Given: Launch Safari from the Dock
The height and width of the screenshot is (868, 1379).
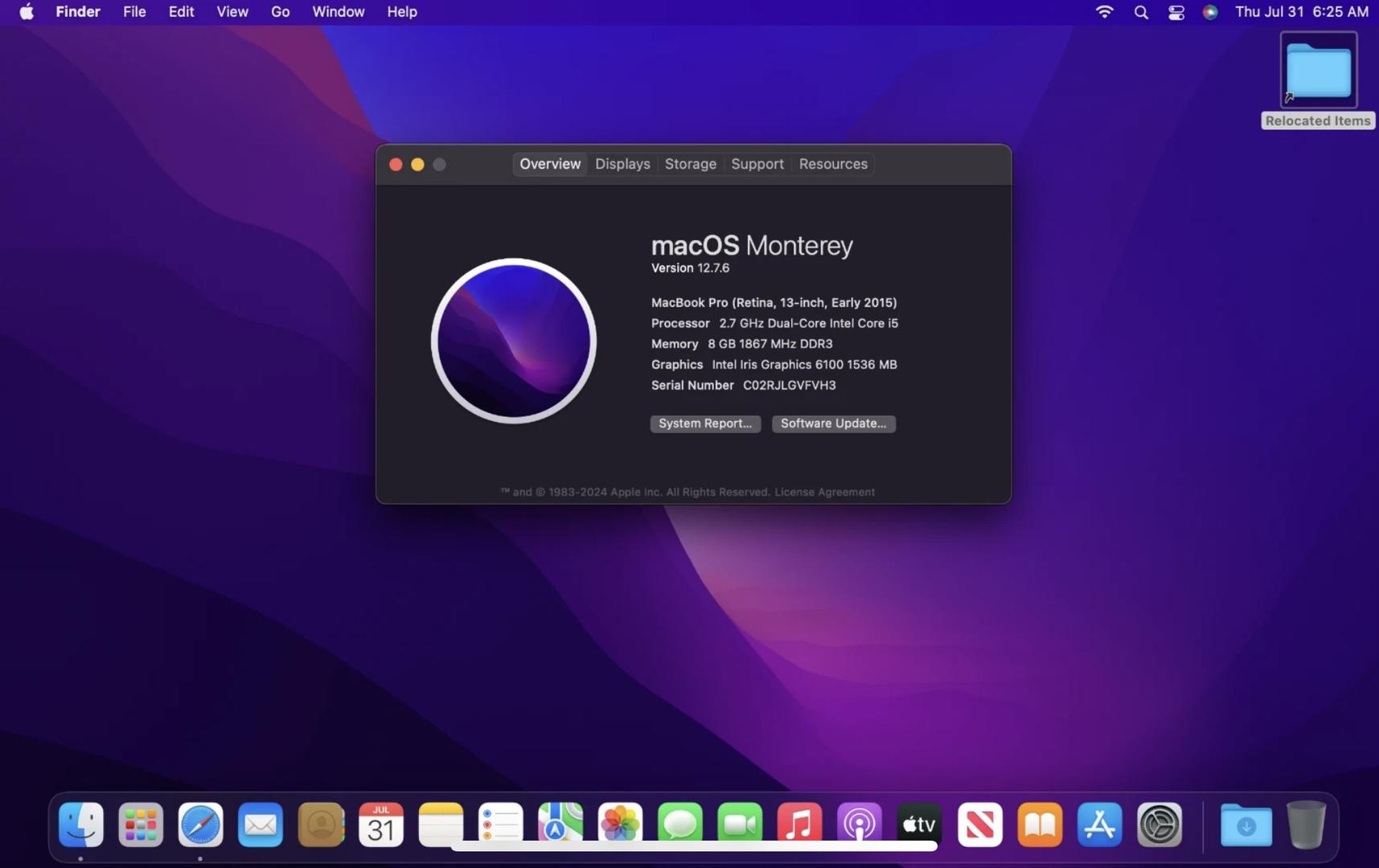Looking at the screenshot, I should pos(200,825).
